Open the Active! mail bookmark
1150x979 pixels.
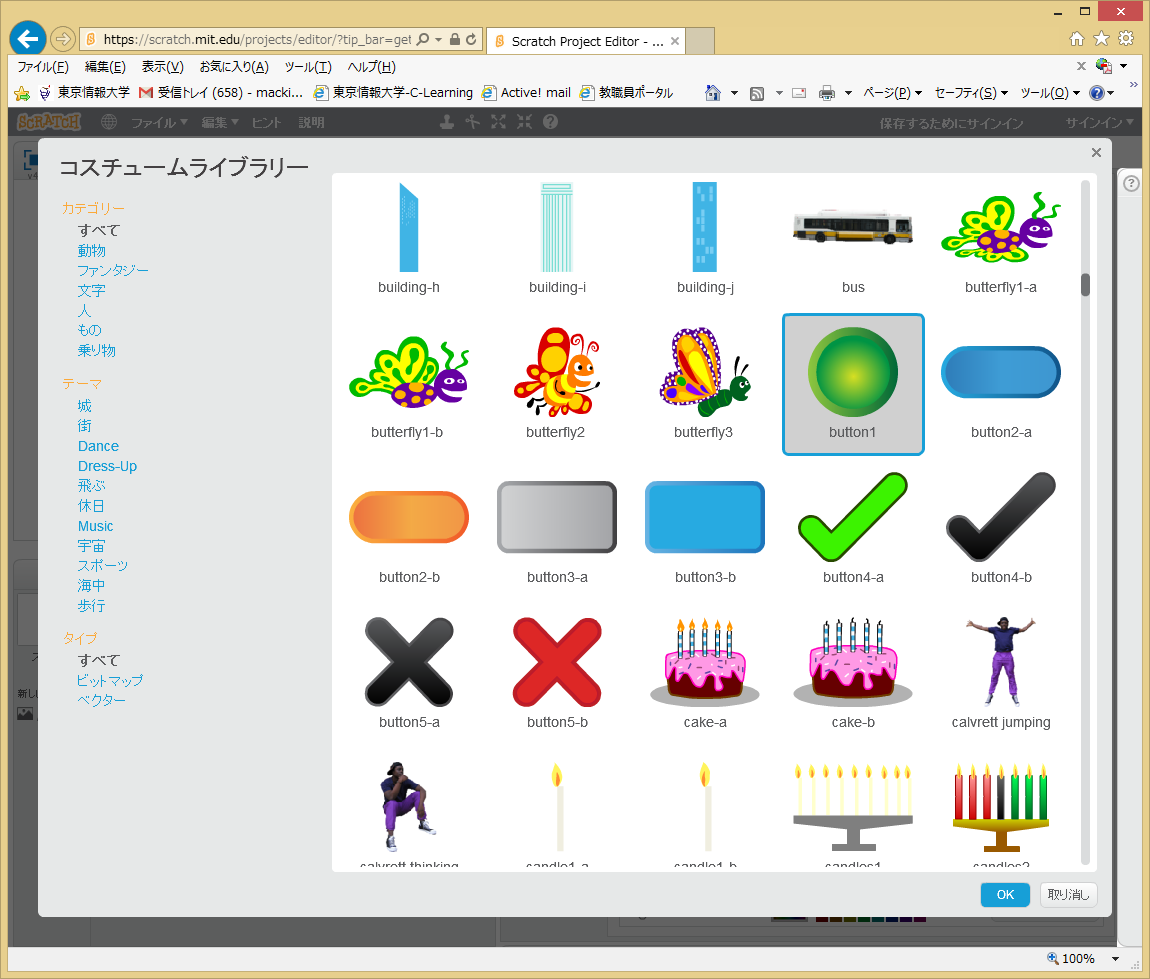[x=527, y=92]
